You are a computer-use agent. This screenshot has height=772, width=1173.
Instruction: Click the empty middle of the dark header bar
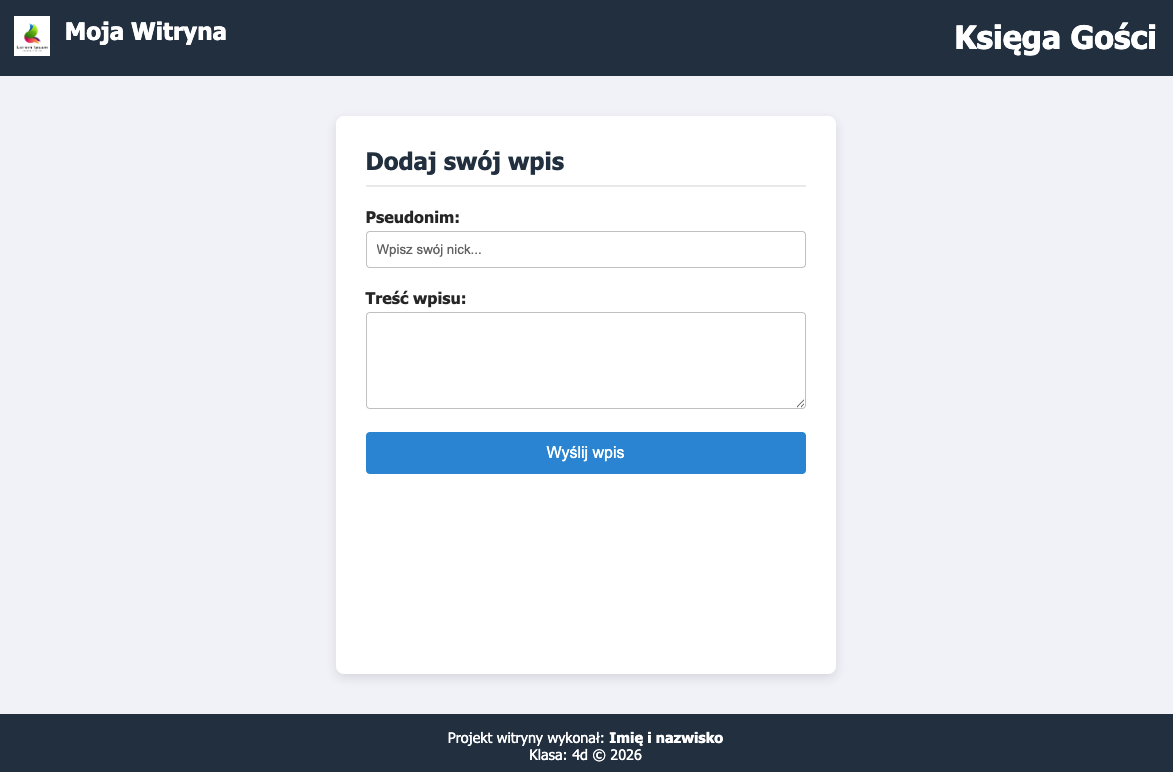[590, 37]
